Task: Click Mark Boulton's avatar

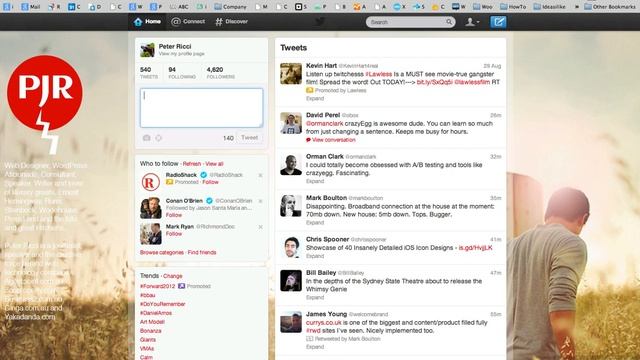Action: point(291,206)
